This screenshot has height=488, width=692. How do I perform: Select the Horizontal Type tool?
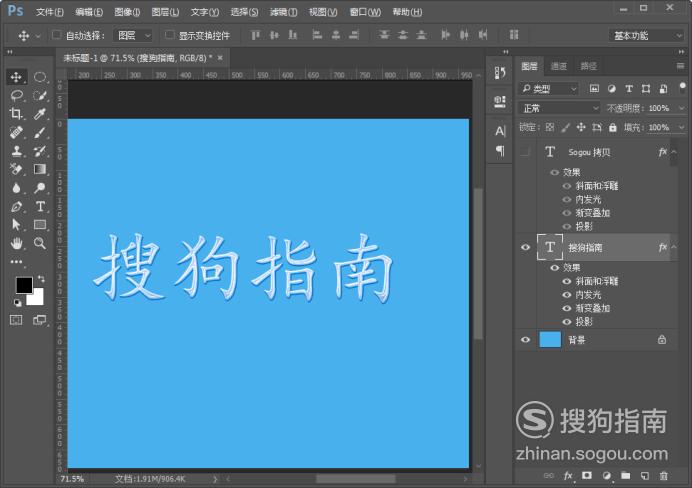[x=40, y=206]
